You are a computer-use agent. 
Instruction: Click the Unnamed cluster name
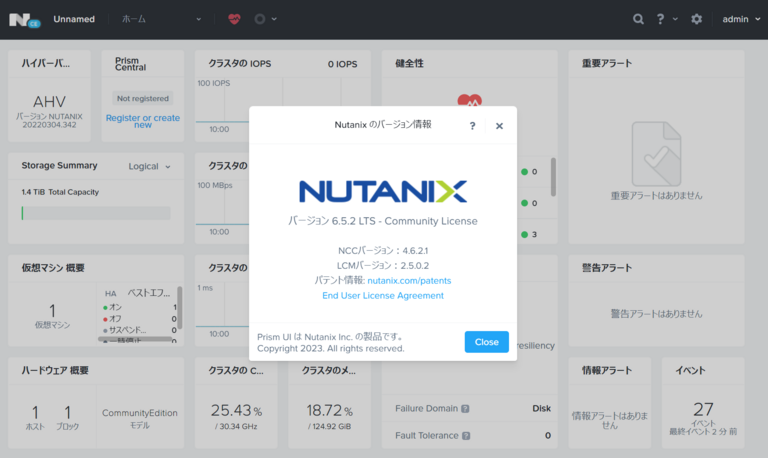click(x=74, y=19)
